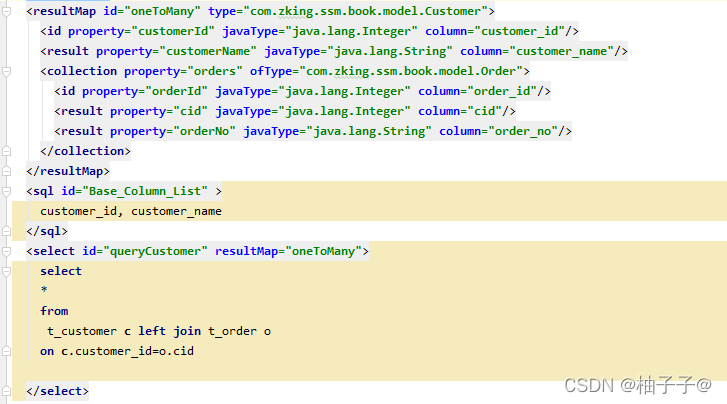
Task: Click the "c.customer_id=o.cid" join condition
Action: pyautogui.click(x=128, y=351)
